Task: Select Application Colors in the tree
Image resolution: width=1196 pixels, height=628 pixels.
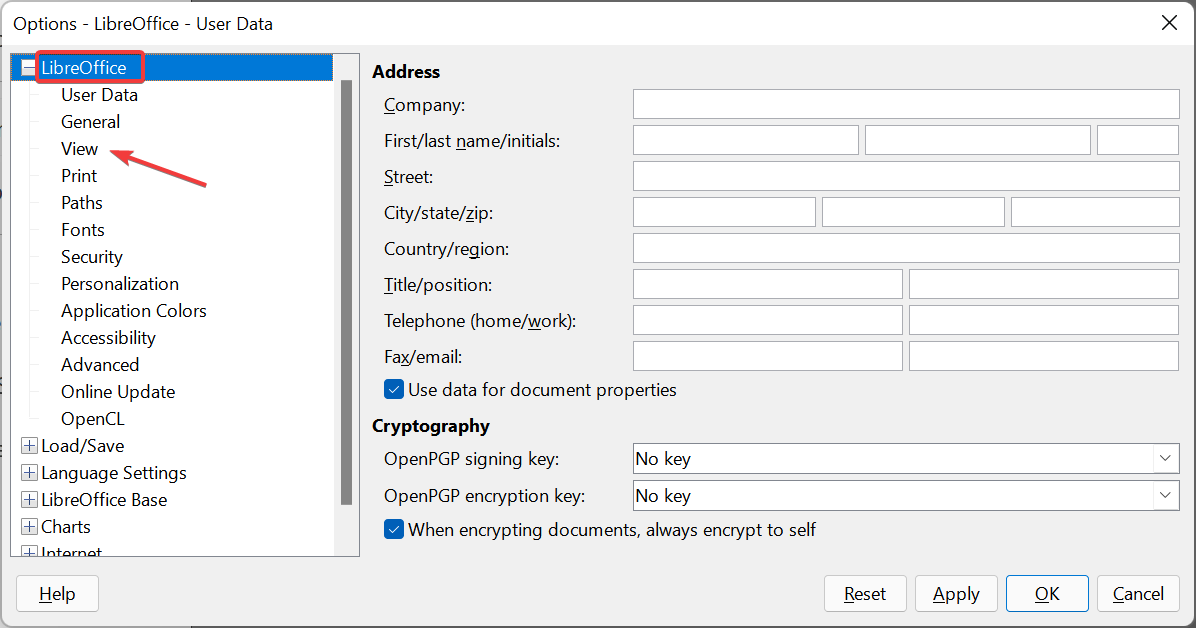Action: pyautogui.click(x=133, y=311)
